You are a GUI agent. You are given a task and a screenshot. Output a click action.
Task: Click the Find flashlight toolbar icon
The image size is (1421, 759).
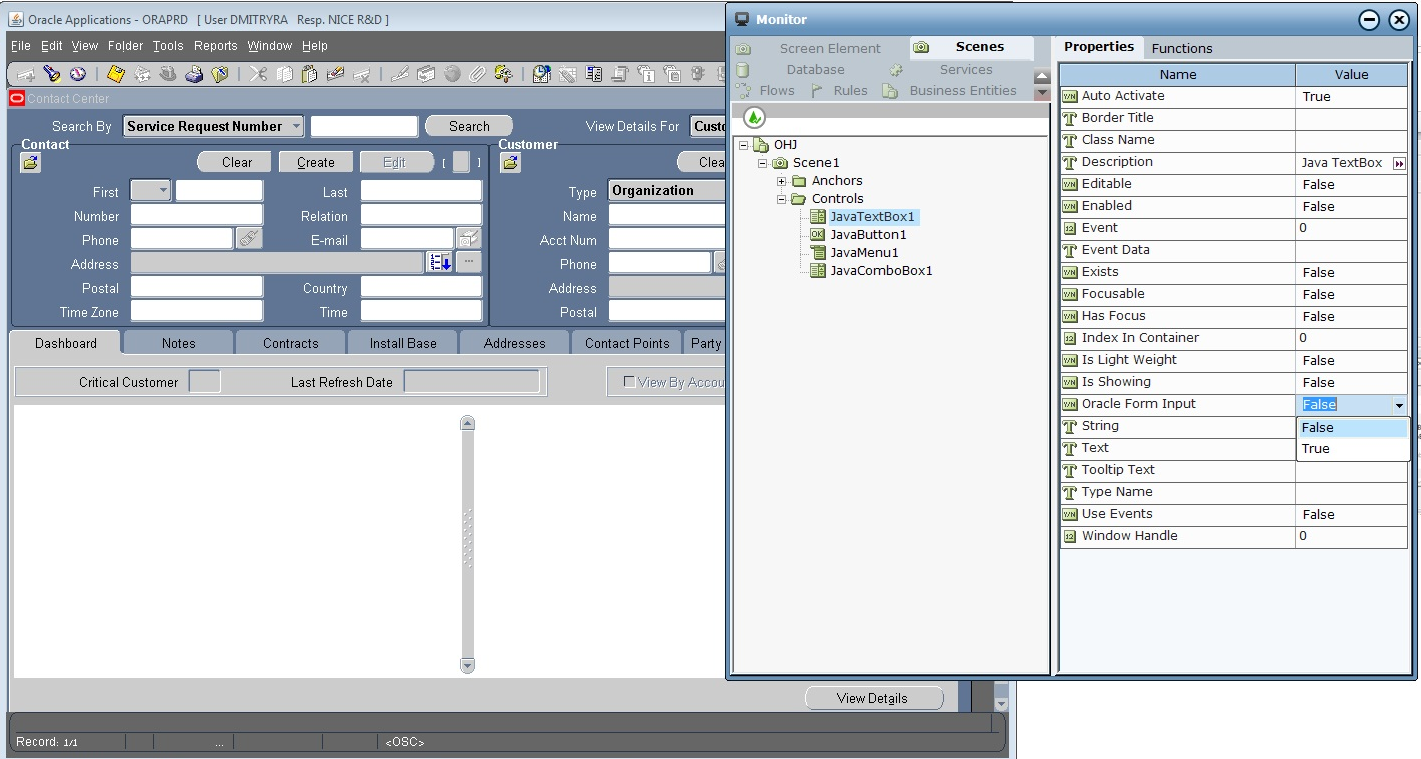51,74
